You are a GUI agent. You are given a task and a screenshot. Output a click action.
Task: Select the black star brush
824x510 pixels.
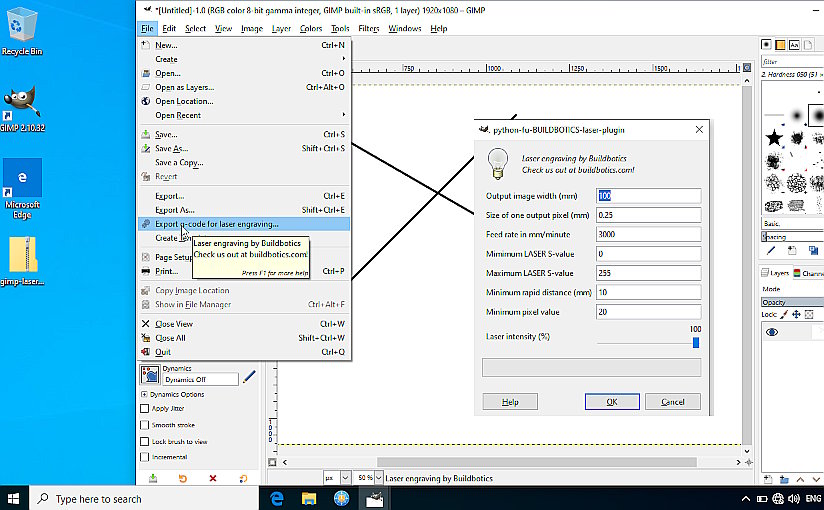[774, 138]
